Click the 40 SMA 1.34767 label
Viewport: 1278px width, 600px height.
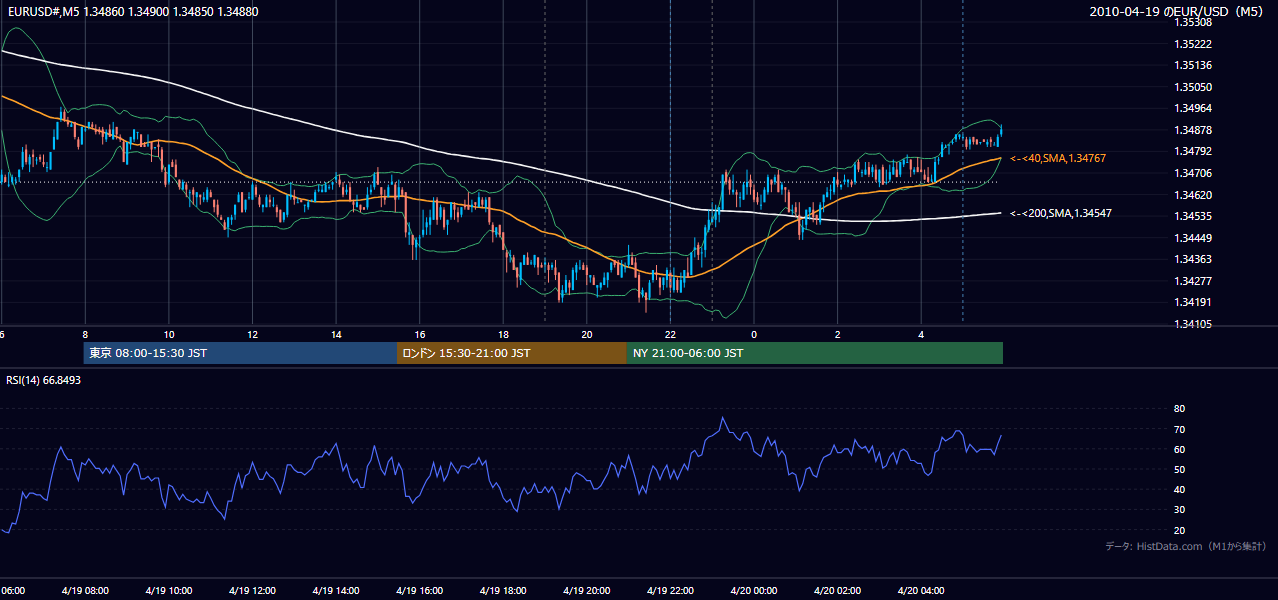(x=1058, y=158)
